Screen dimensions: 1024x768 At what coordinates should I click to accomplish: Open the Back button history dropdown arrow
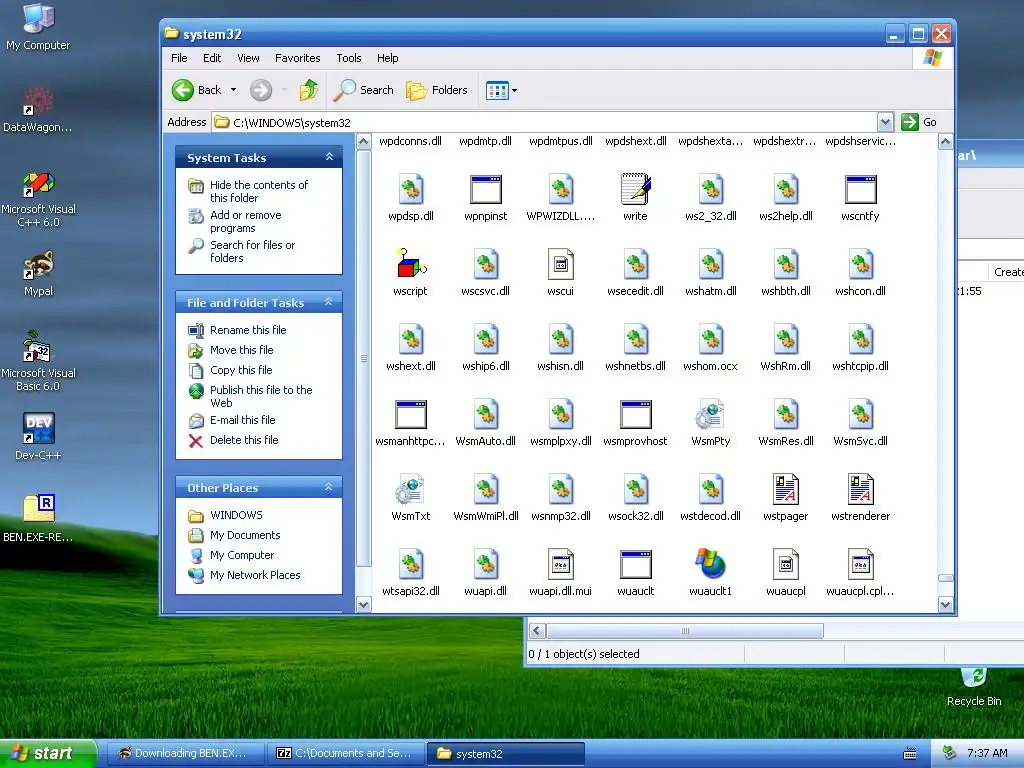[233, 90]
